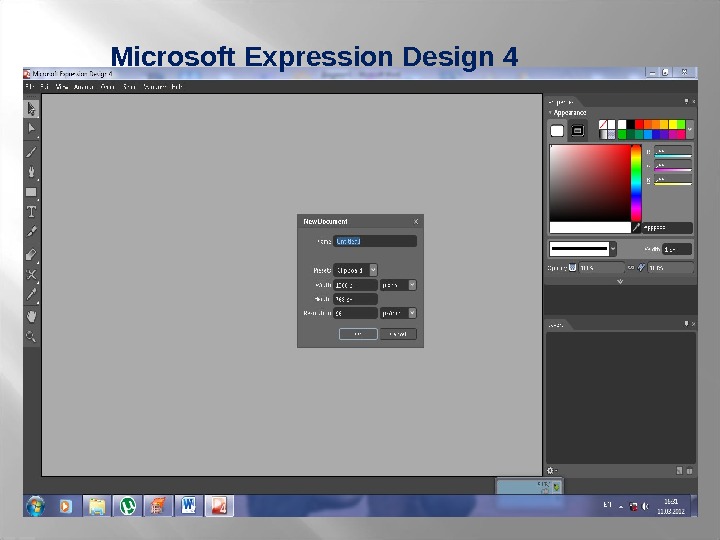Open the Edit menu
The image size is (720, 540).
point(45,86)
